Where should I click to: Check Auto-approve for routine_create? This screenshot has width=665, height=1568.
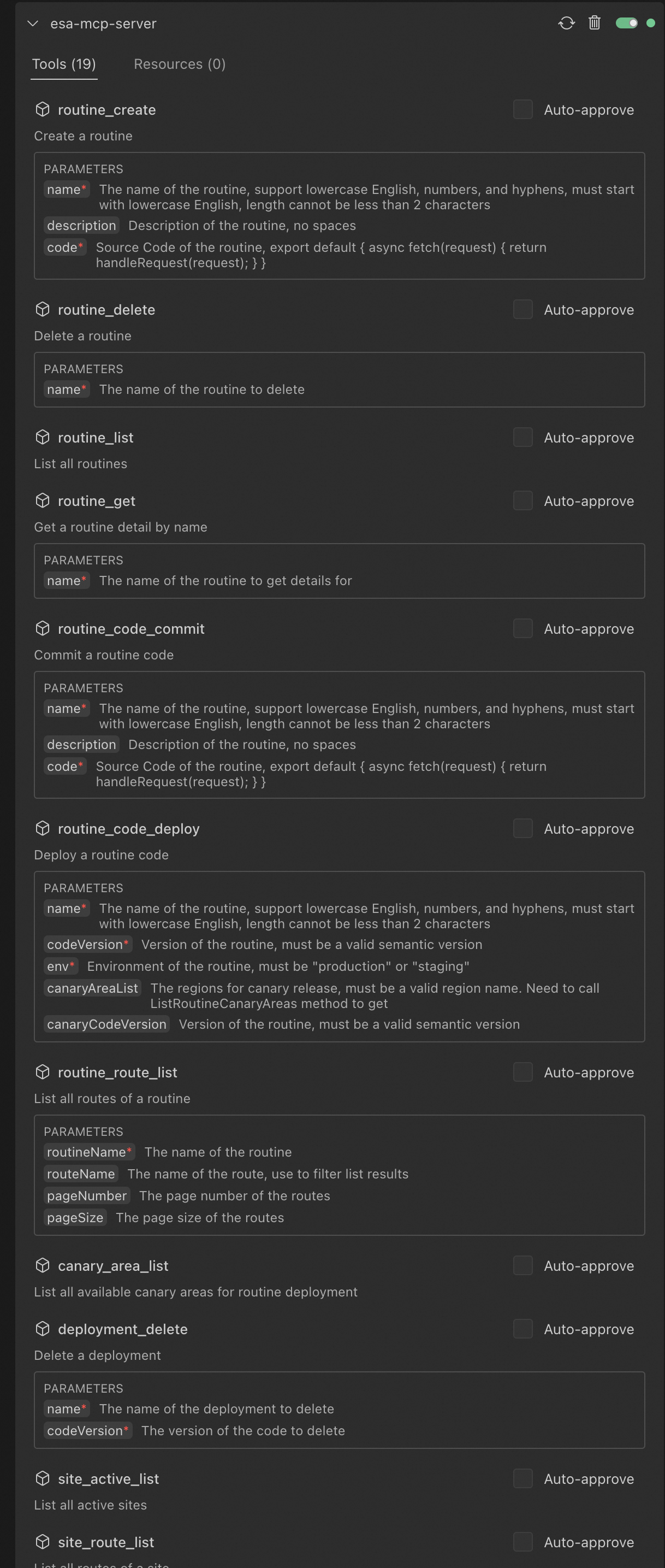(x=522, y=110)
